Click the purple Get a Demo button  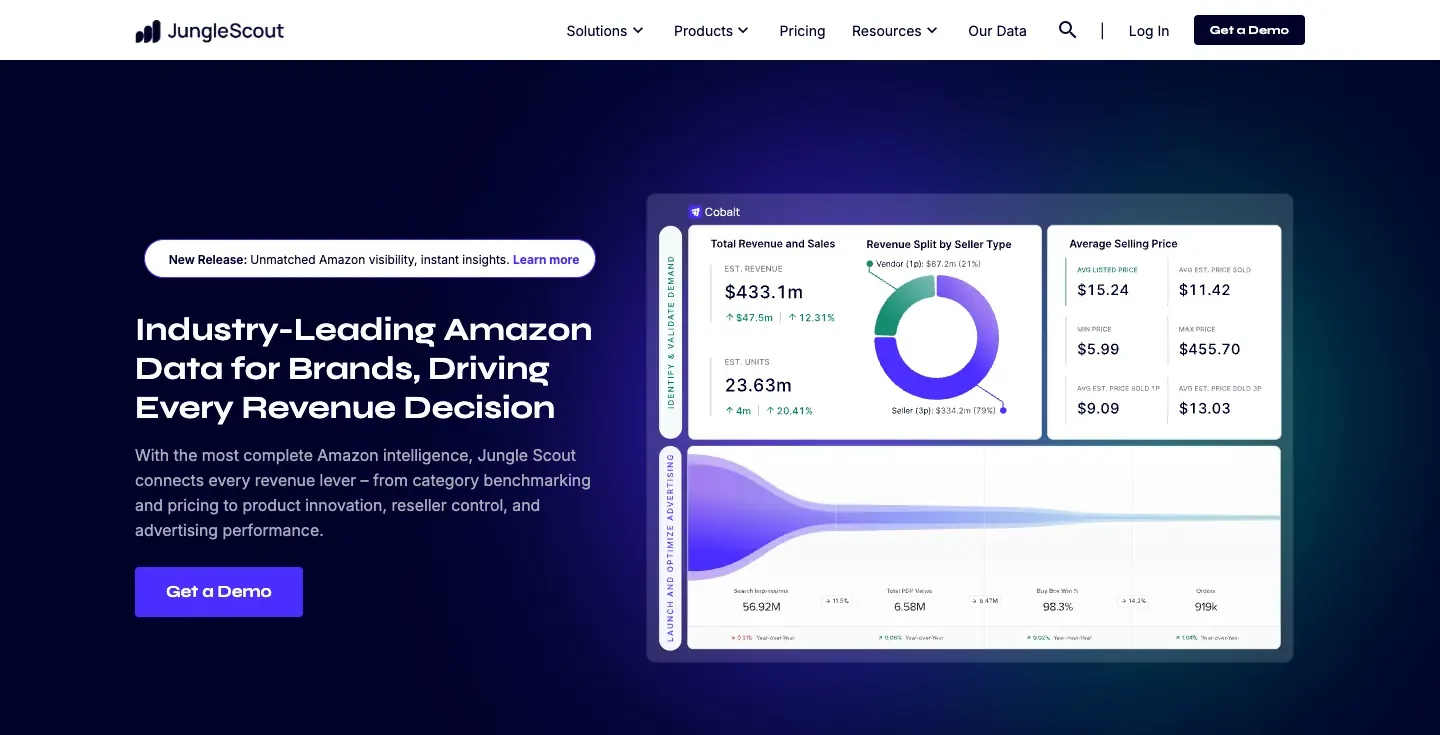pos(219,592)
